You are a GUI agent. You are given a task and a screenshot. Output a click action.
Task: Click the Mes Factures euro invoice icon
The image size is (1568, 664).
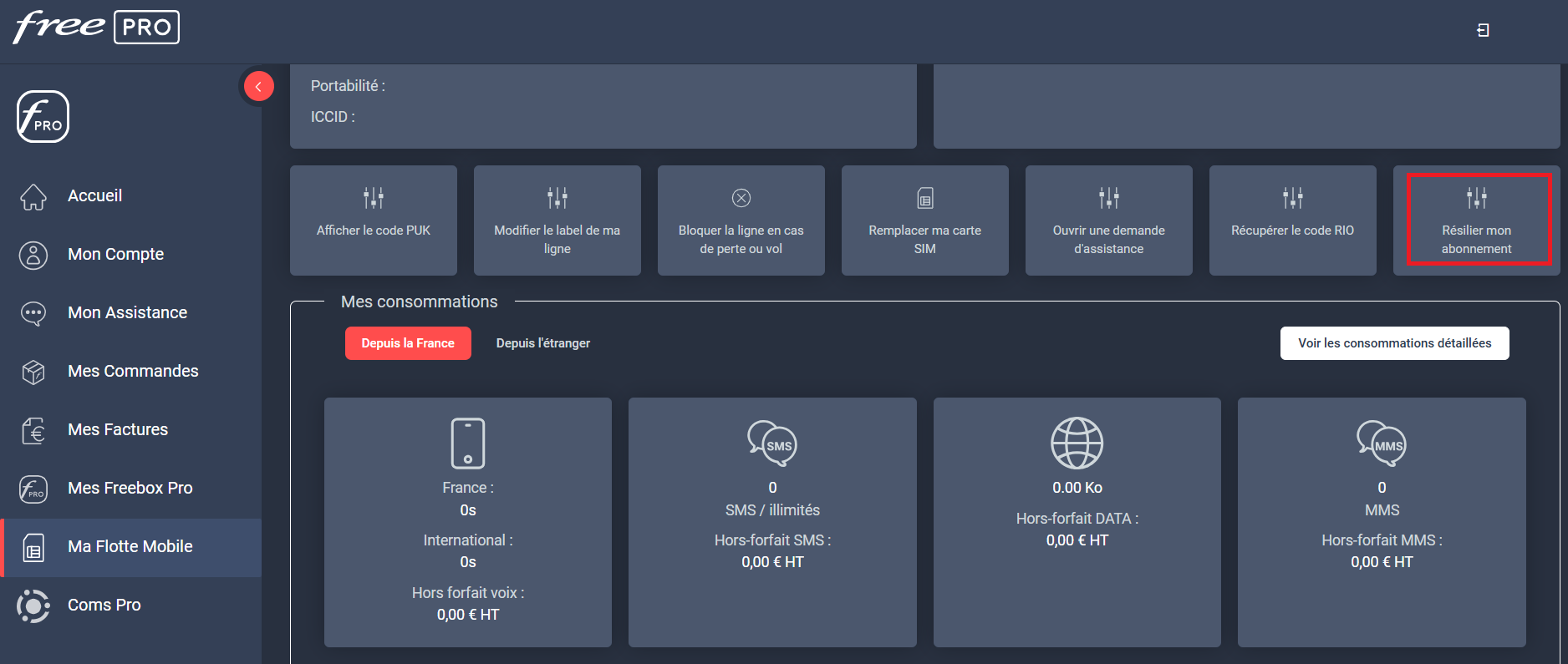(33, 430)
